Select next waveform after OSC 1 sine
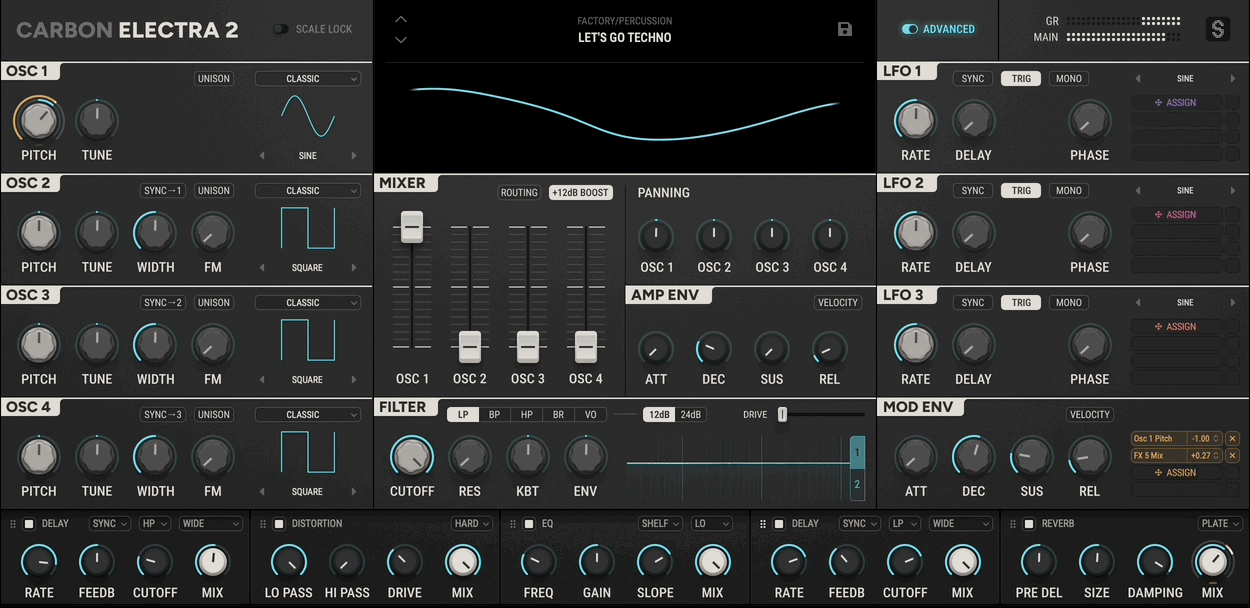Screen dimensions: 1250x608 [353, 156]
